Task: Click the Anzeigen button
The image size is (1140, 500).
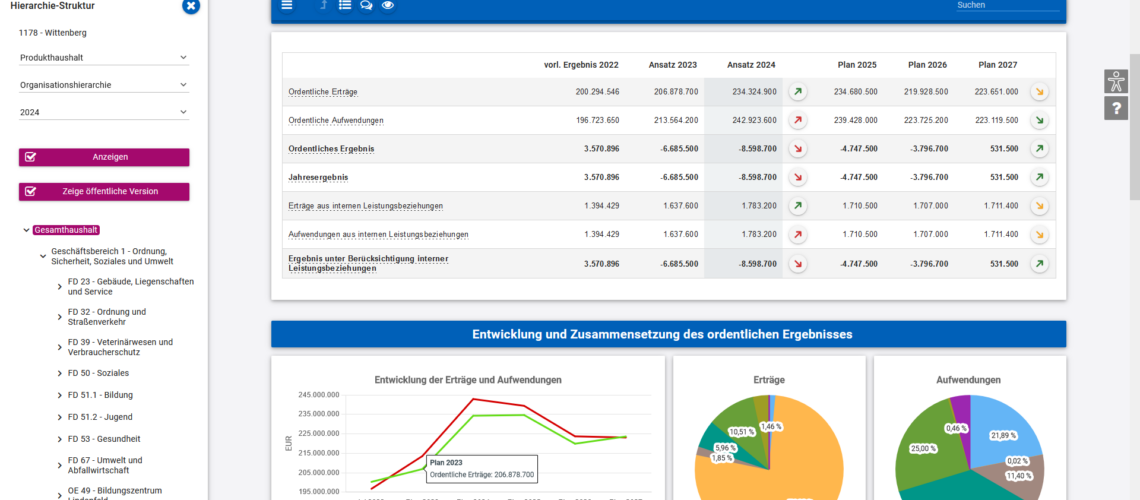Action: click(x=104, y=157)
